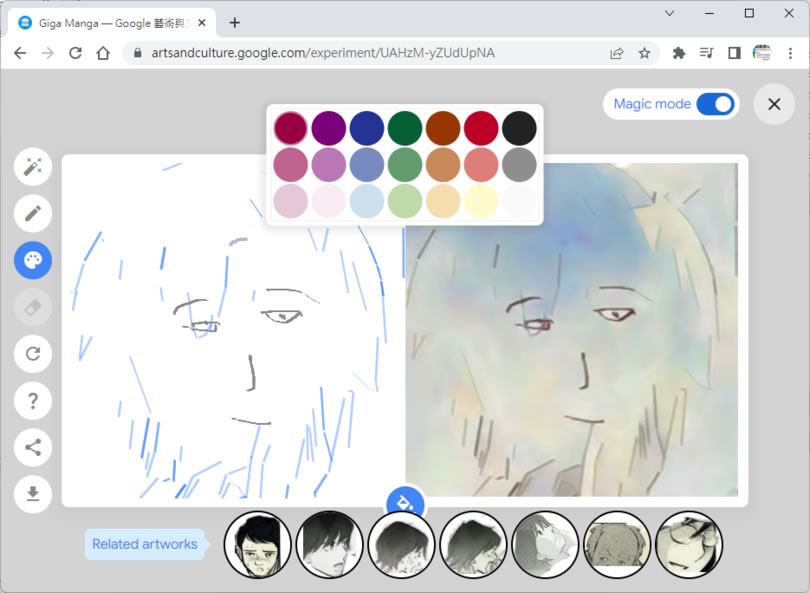Pick the very light pink color swatch
The width and height of the screenshot is (810, 593).
coord(329,201)
